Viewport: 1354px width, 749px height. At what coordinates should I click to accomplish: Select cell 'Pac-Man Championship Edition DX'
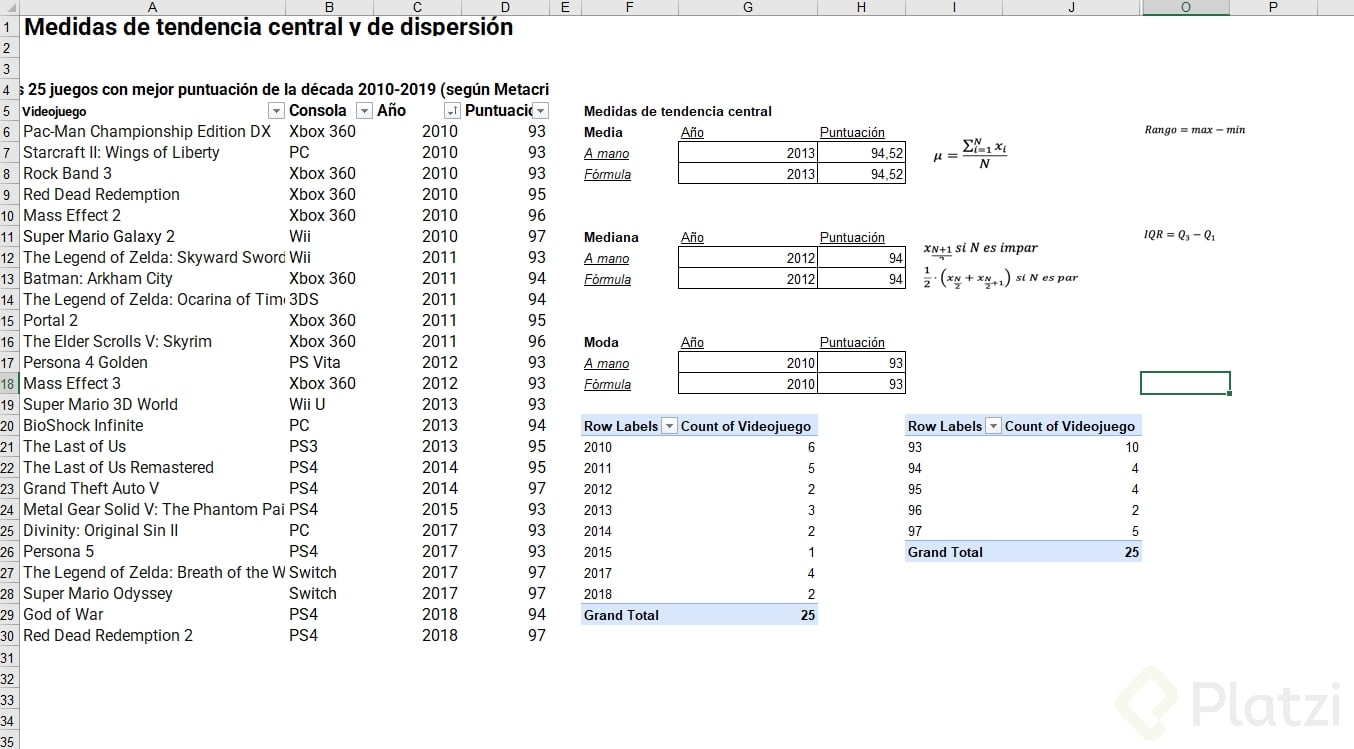pos(151,131)
